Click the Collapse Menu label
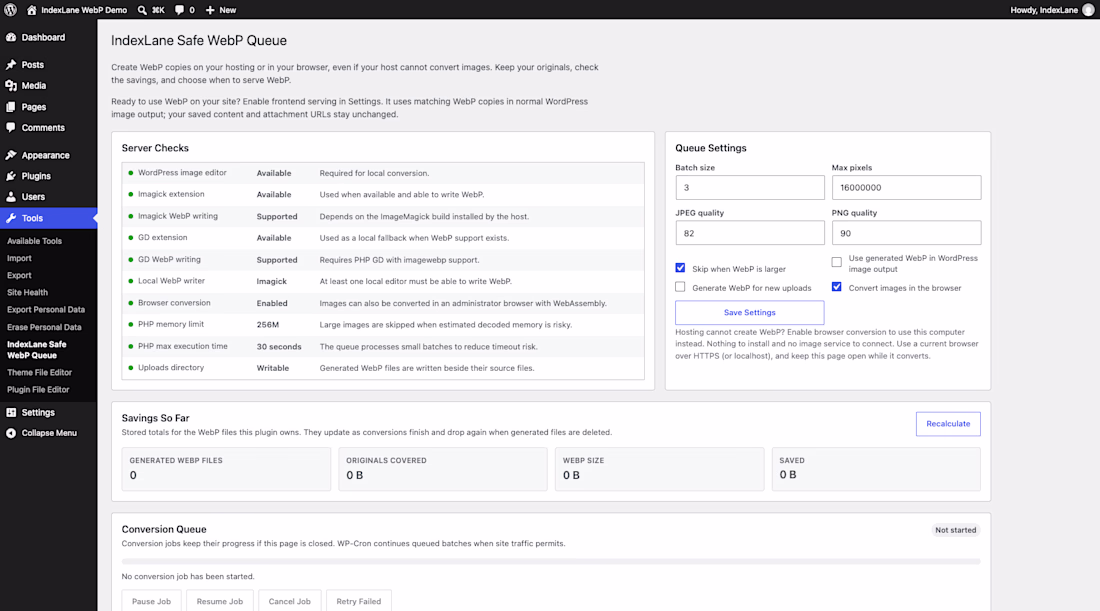Viewport: 1100px width, 611px height. (49, 433)
